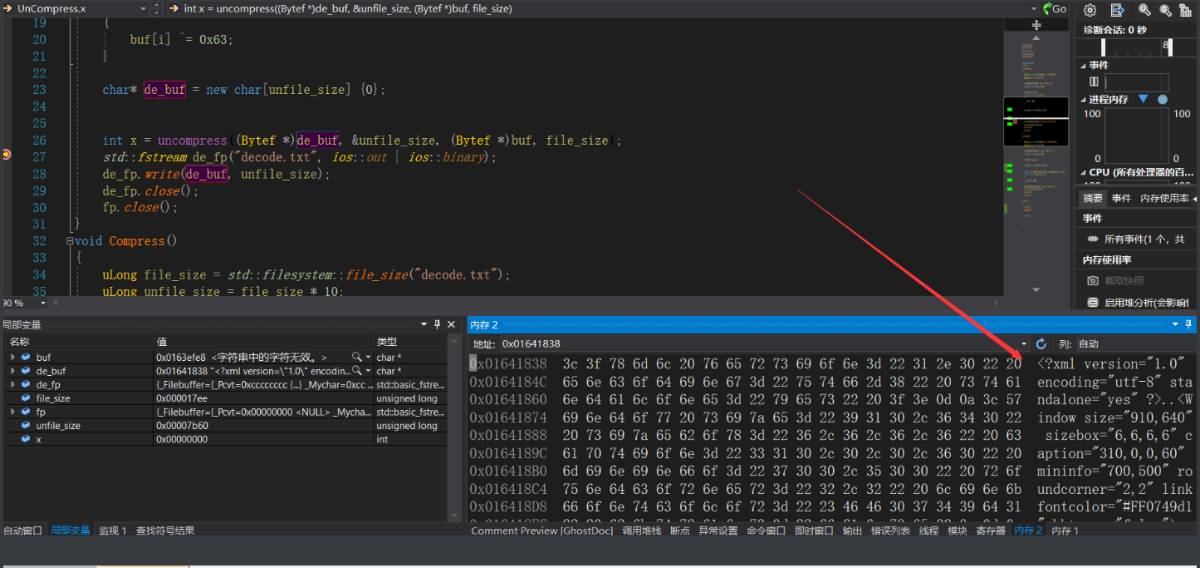This screenshot has height=568, width=1200.
Task: Expand the buf variable row
Action: coord(12,357)
